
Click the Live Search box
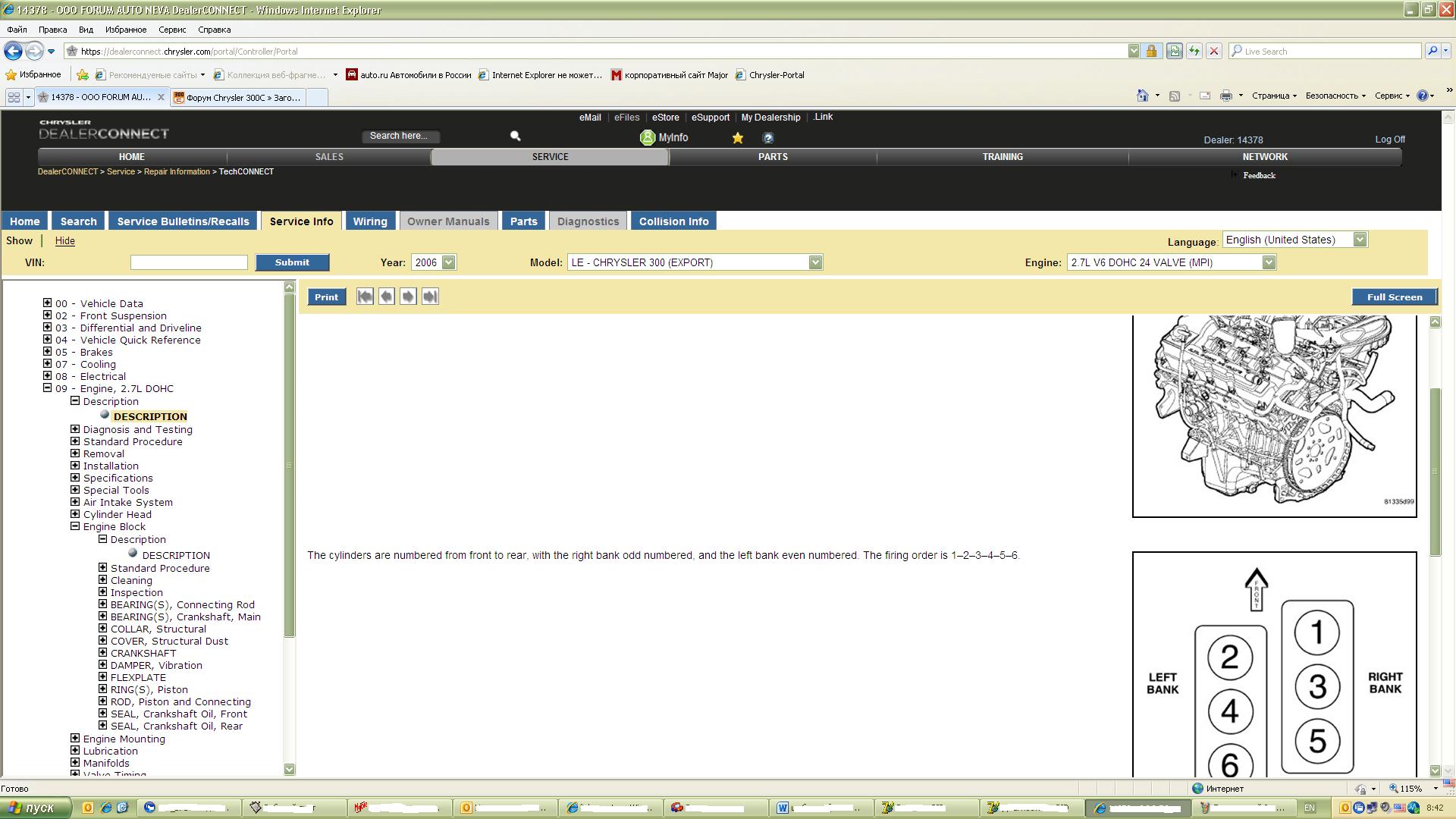coord(1327,51)
